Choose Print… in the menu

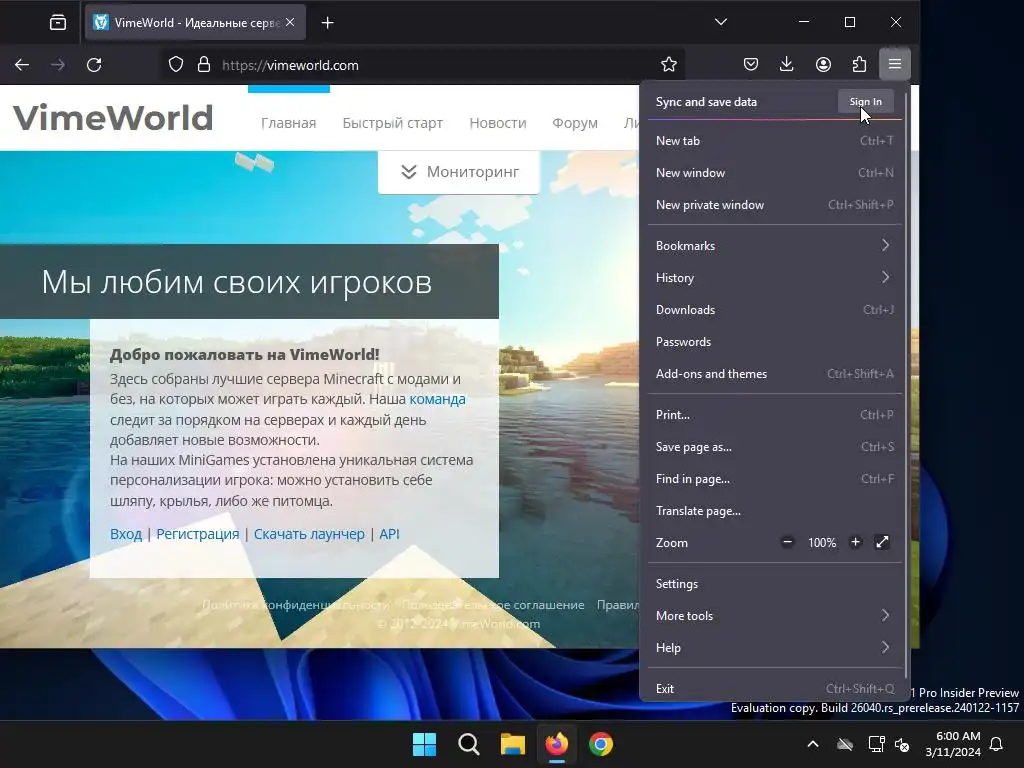775,415
